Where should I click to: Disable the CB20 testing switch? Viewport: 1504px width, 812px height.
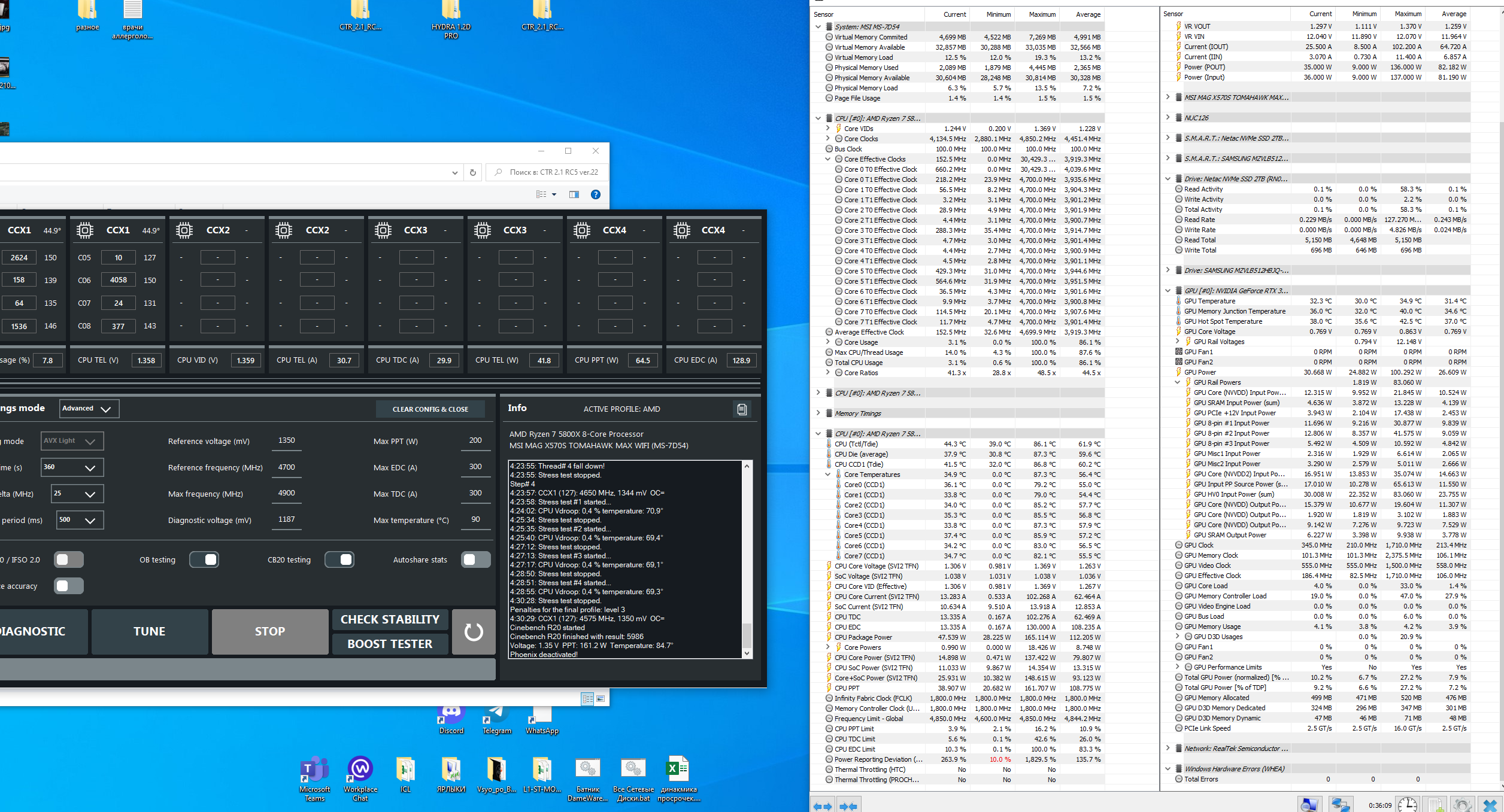pos(339,559)
